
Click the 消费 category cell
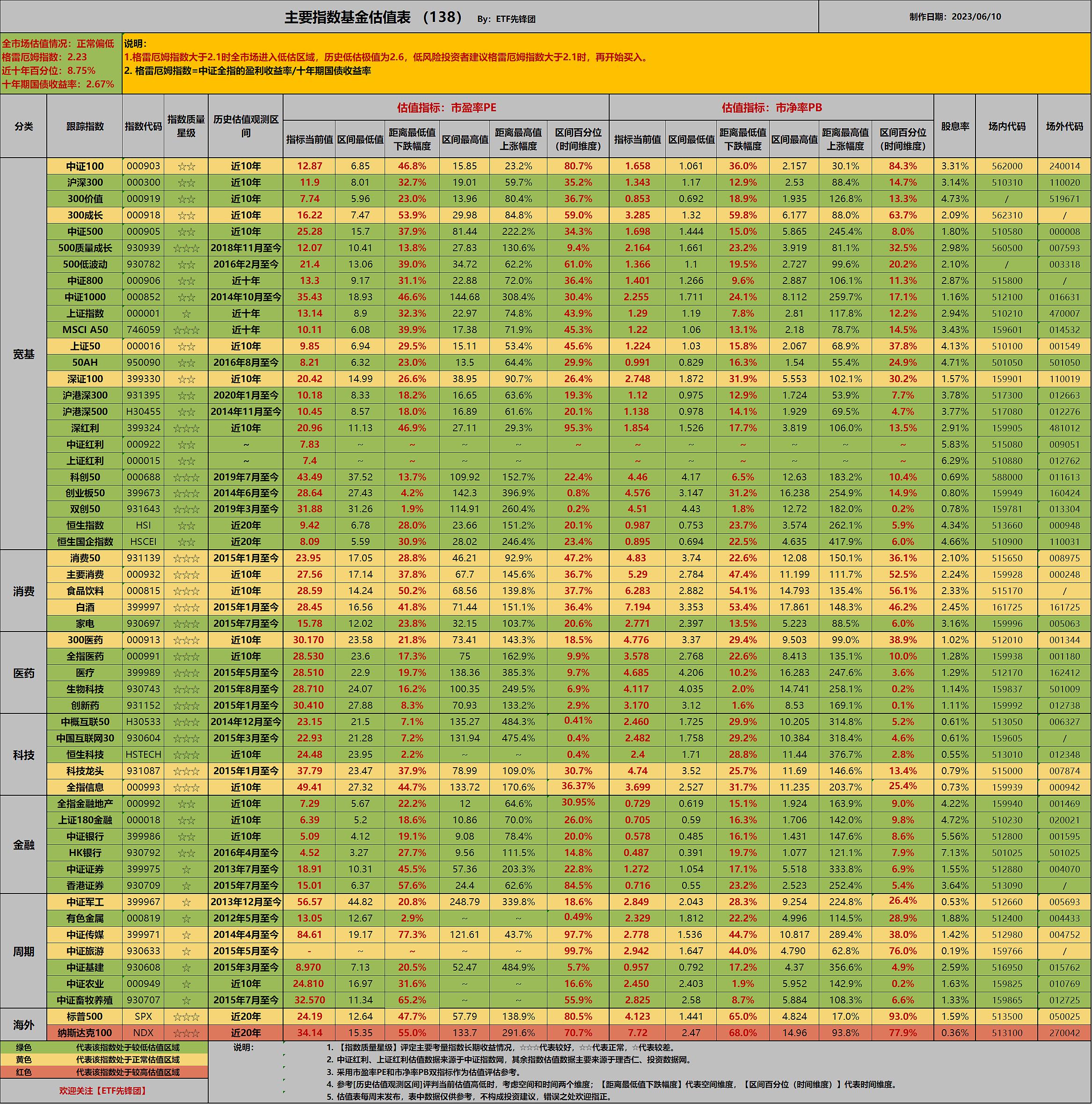pos(23,591)
